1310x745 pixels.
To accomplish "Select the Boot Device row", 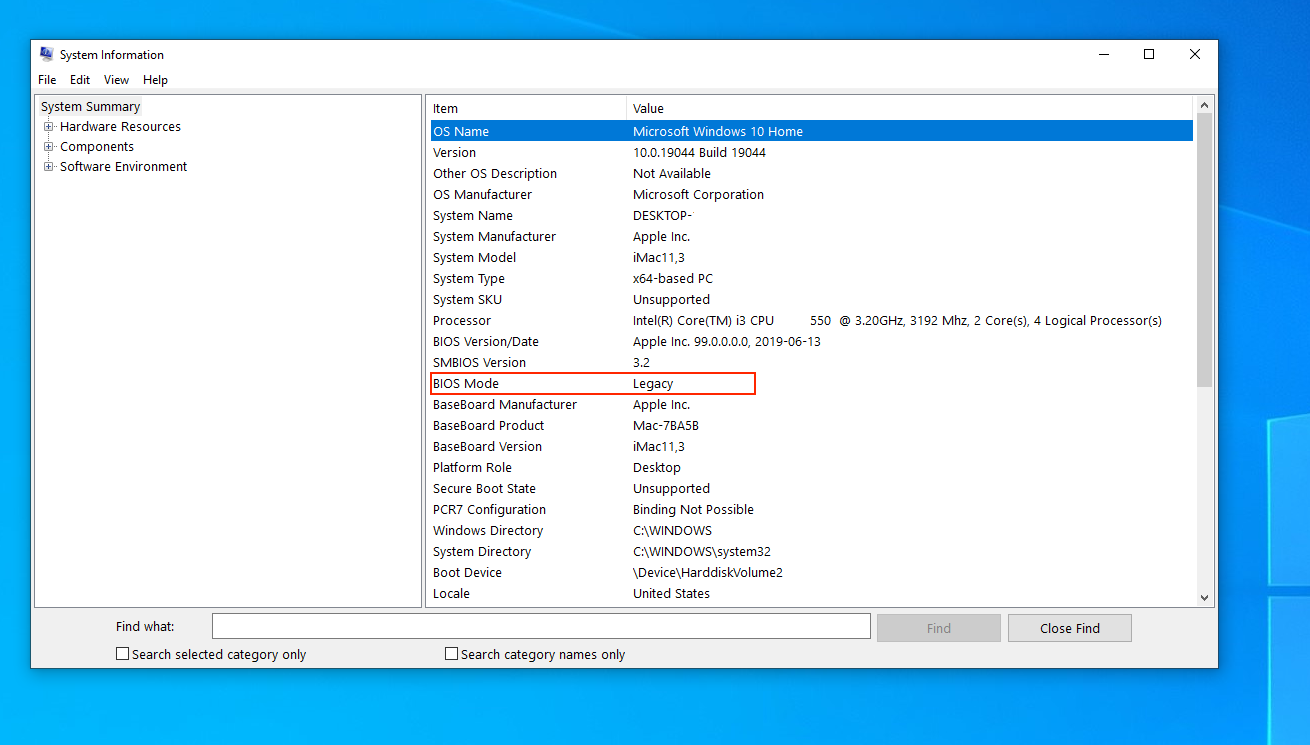I will pyautogui.click(x=811, y=572).
